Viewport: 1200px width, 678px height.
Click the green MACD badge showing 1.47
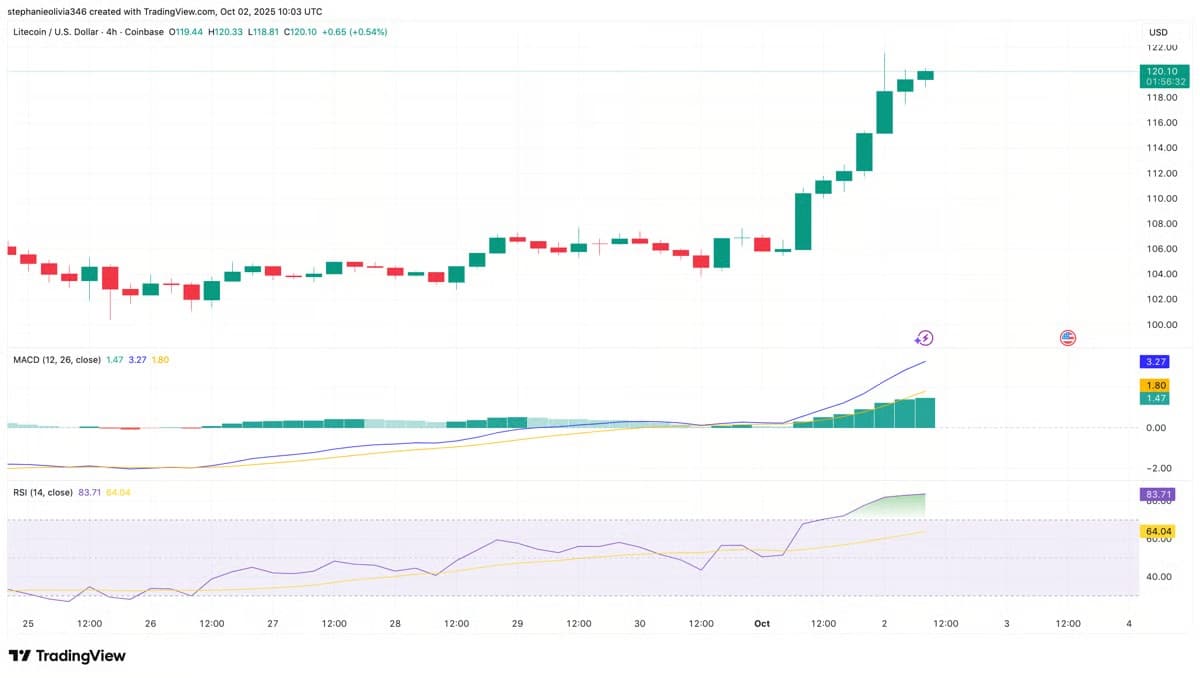pyautogui.click(x=1153, y=397)
